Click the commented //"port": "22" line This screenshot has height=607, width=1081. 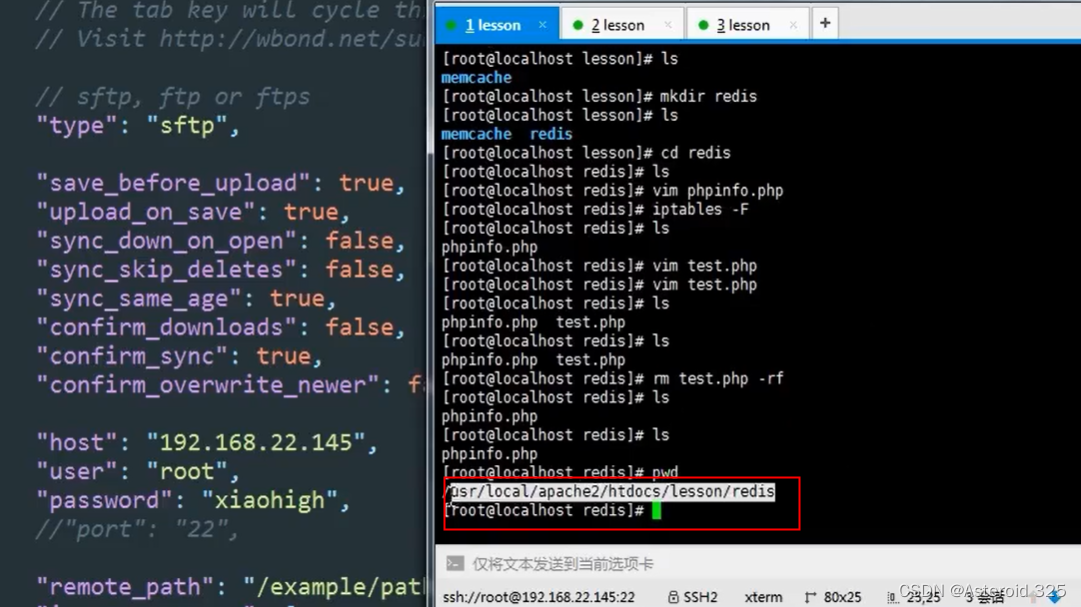point(137,529)
